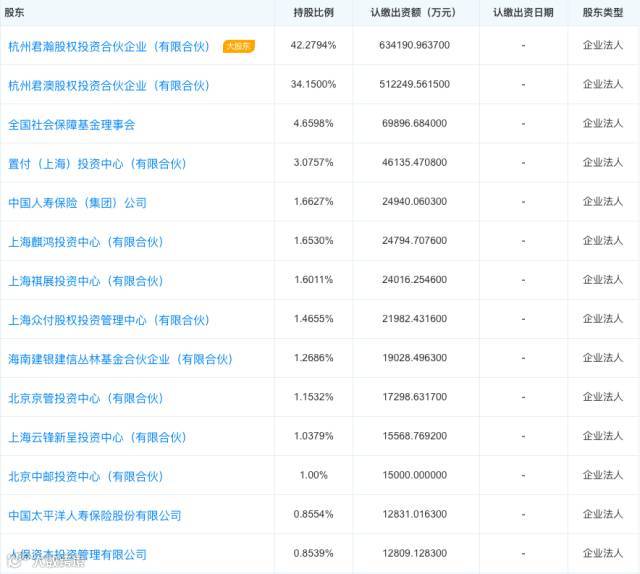Select the 3.0757% shareholding cell

313,162
